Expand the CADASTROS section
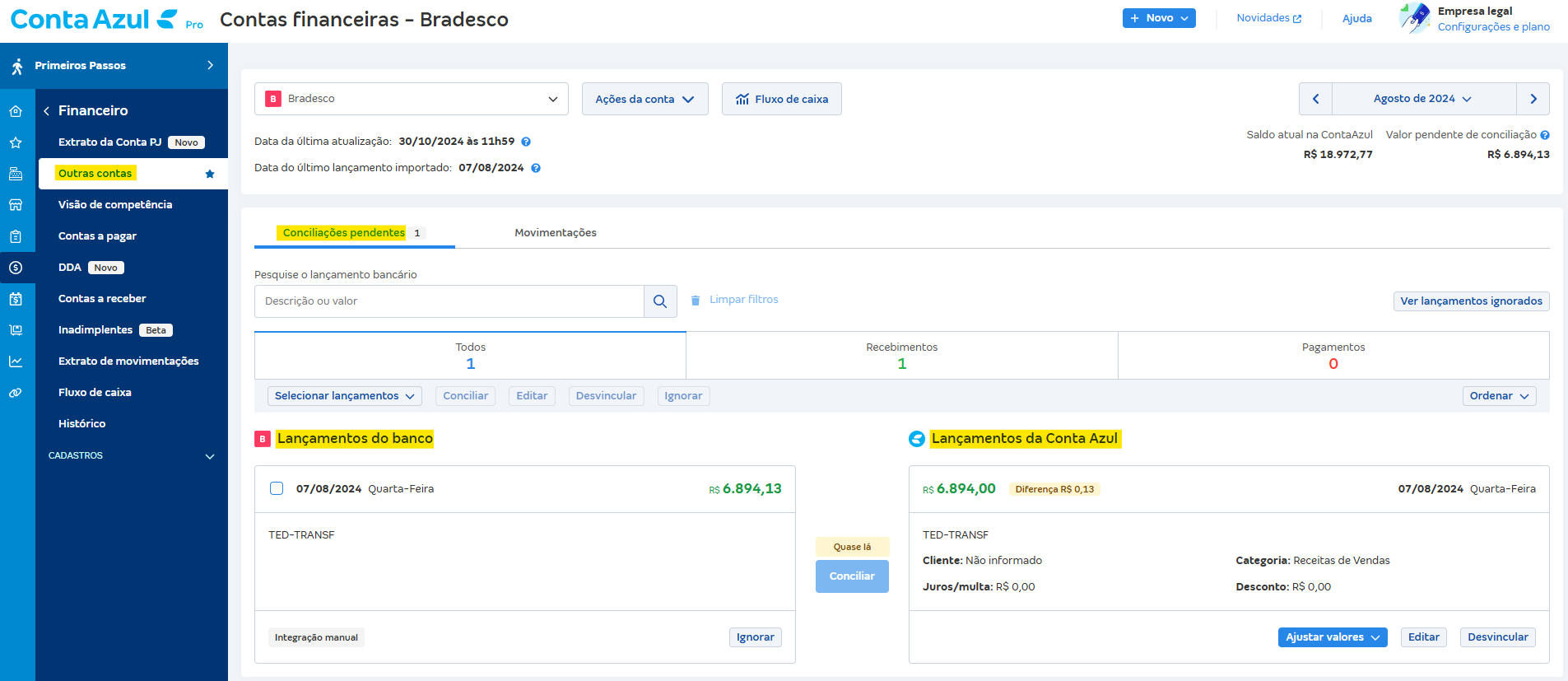This screenshot has width=1568, height=681. tap(132, 455)
